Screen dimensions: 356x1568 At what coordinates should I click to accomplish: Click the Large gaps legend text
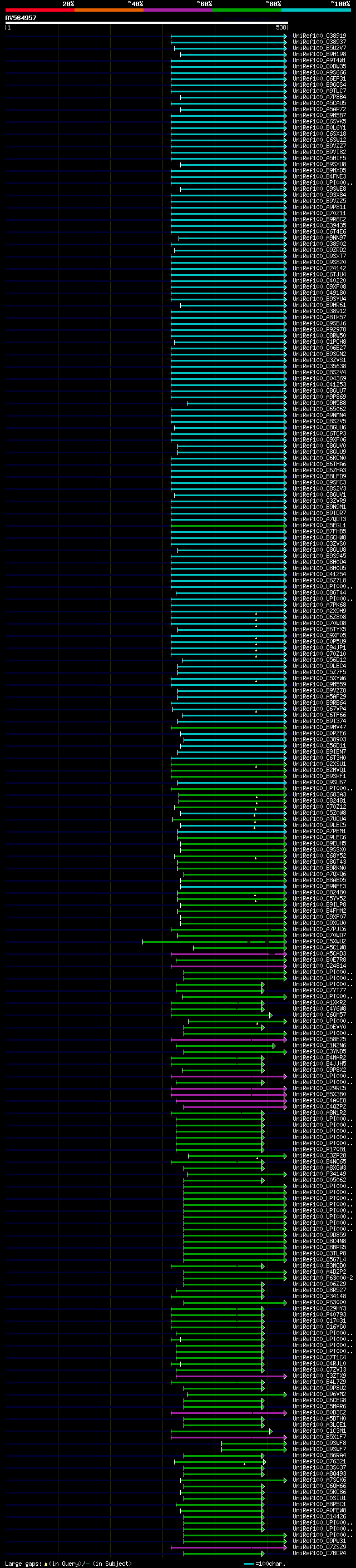pos(68,1563)
